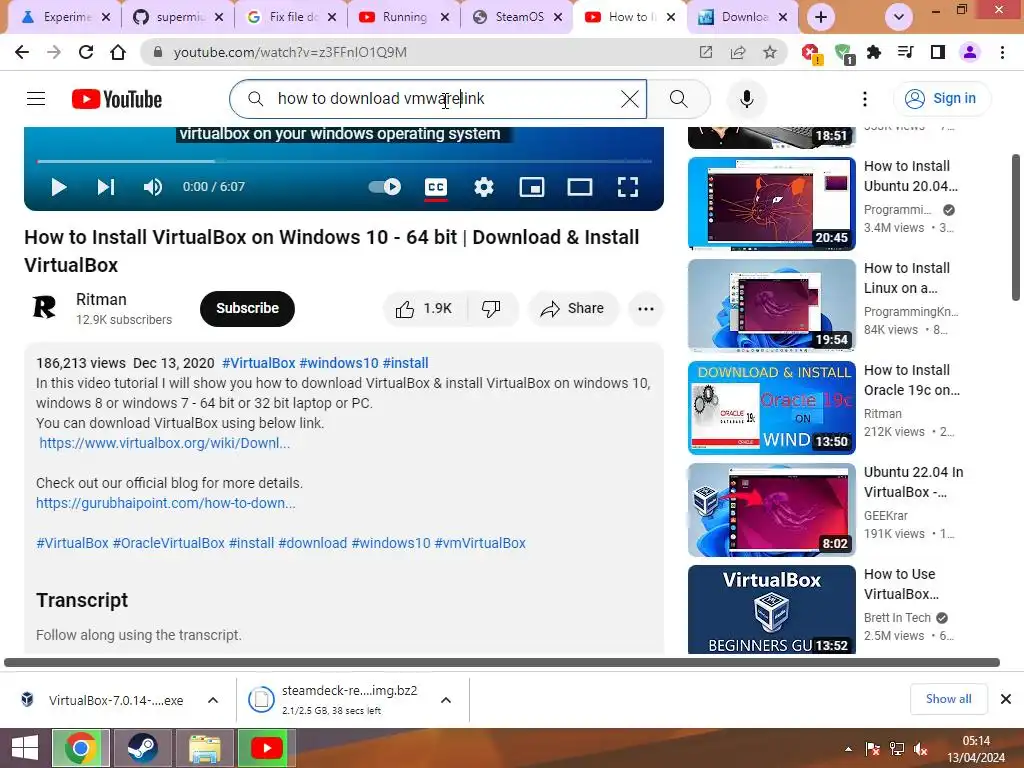This screenshot has height=768, width=1024.
Task: Toggle browser side panel
Action: coord(938,52)
